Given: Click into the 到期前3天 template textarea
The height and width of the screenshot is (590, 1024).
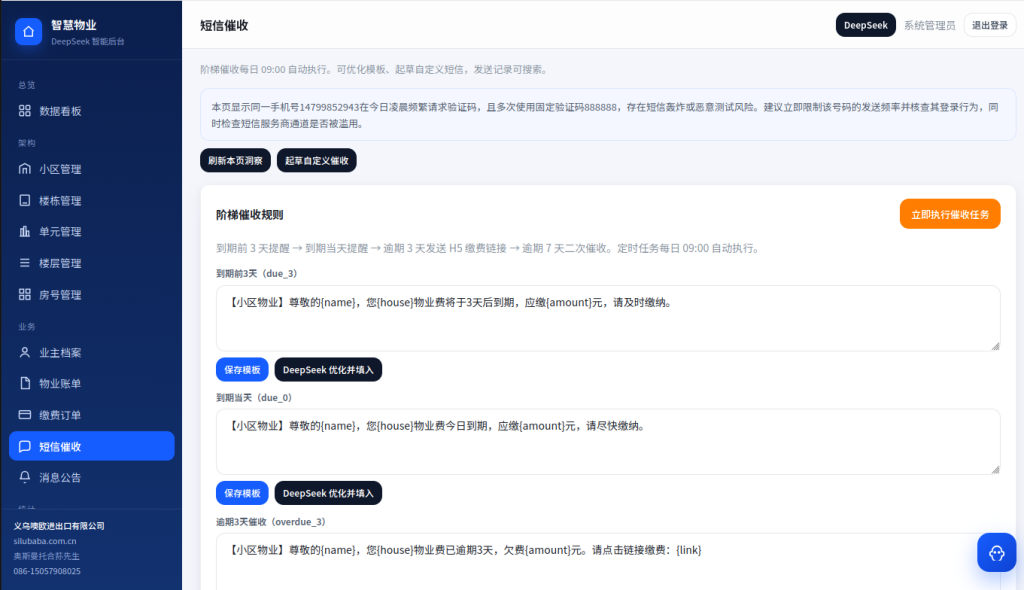Looking at the screenshot, I should [608, 318].
